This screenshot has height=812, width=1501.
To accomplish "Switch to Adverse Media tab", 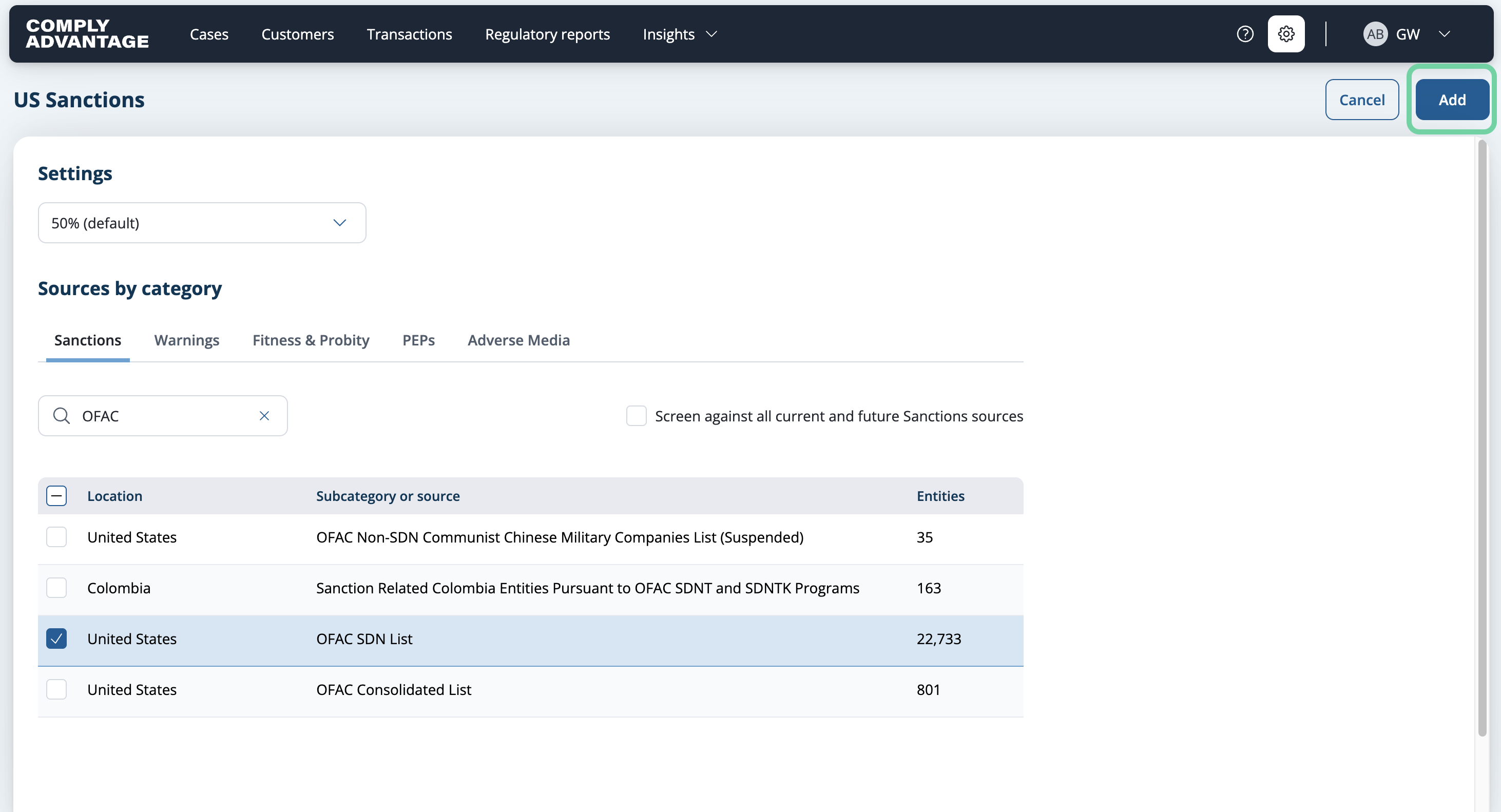I will pyautogui.click(x=519, y=340).
